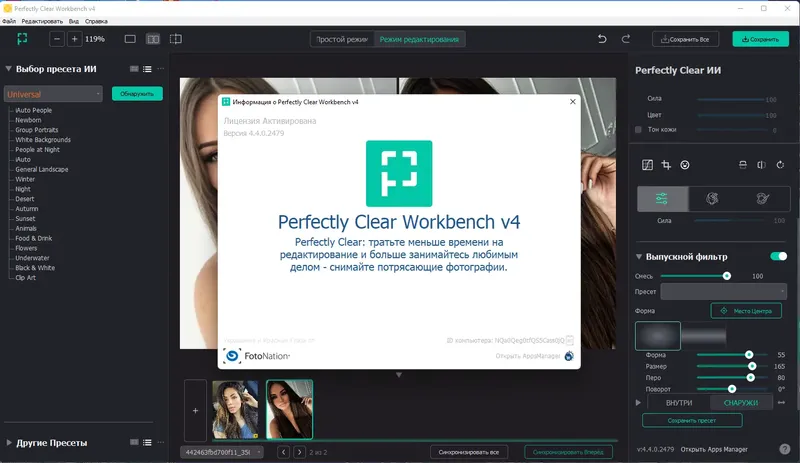Rotate the image clockwise
This screenshot has height=463, width=800.
pyautogui.click(x=780, y=165)
